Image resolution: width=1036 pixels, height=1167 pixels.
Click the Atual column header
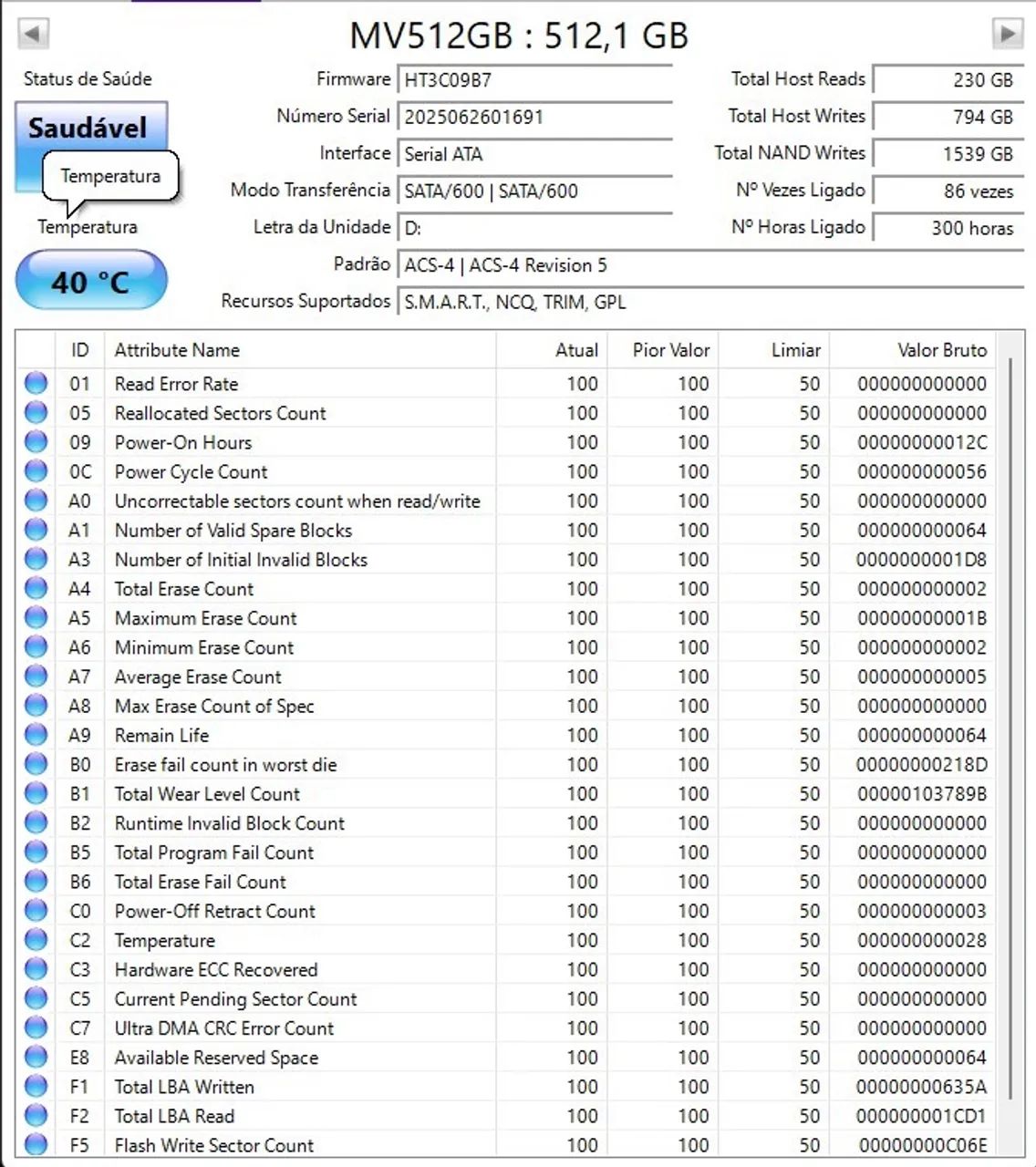coord(551,350)
